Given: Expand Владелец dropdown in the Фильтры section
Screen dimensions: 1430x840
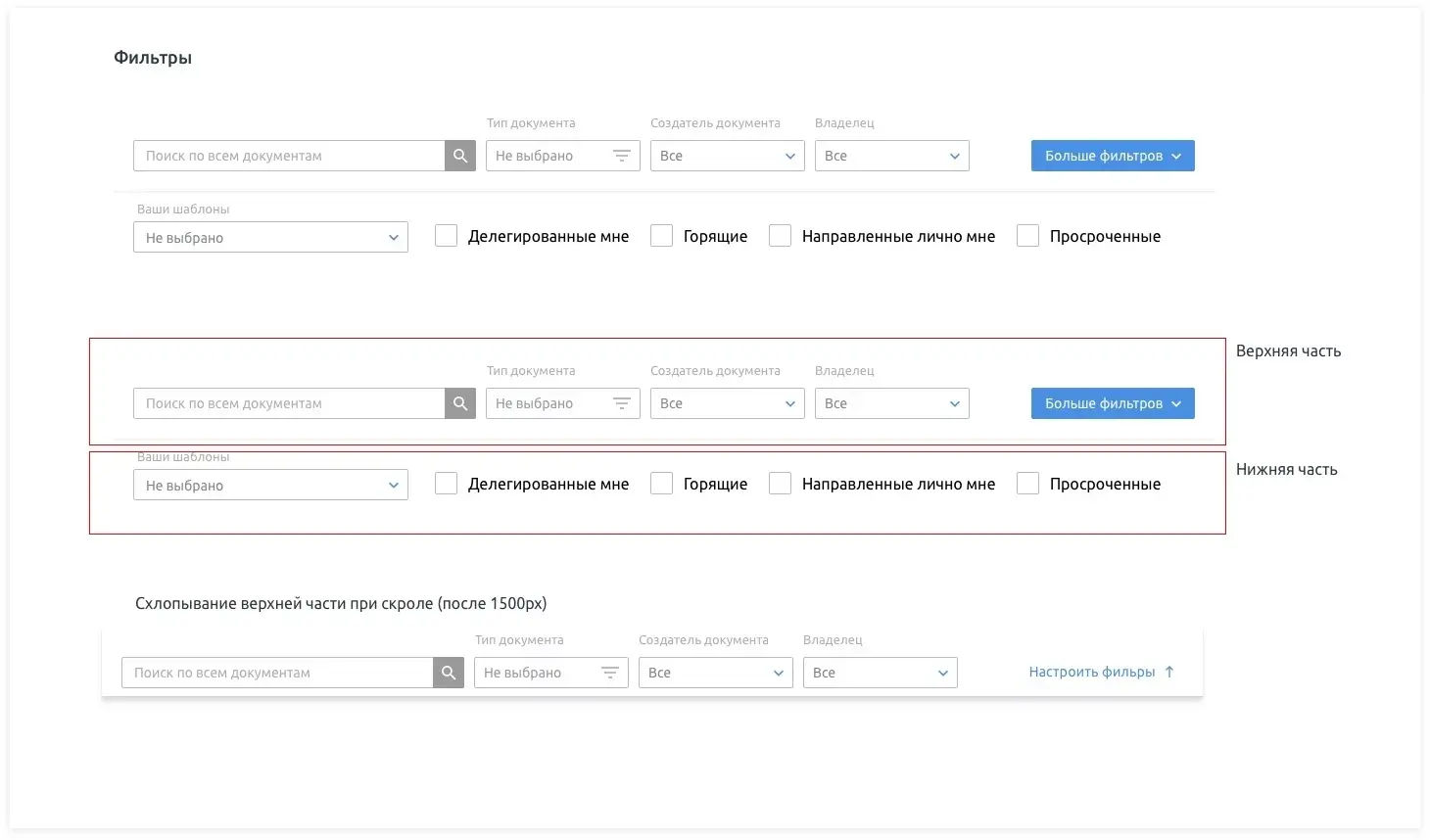Looking at the screenshot, I should coord(892,156).
